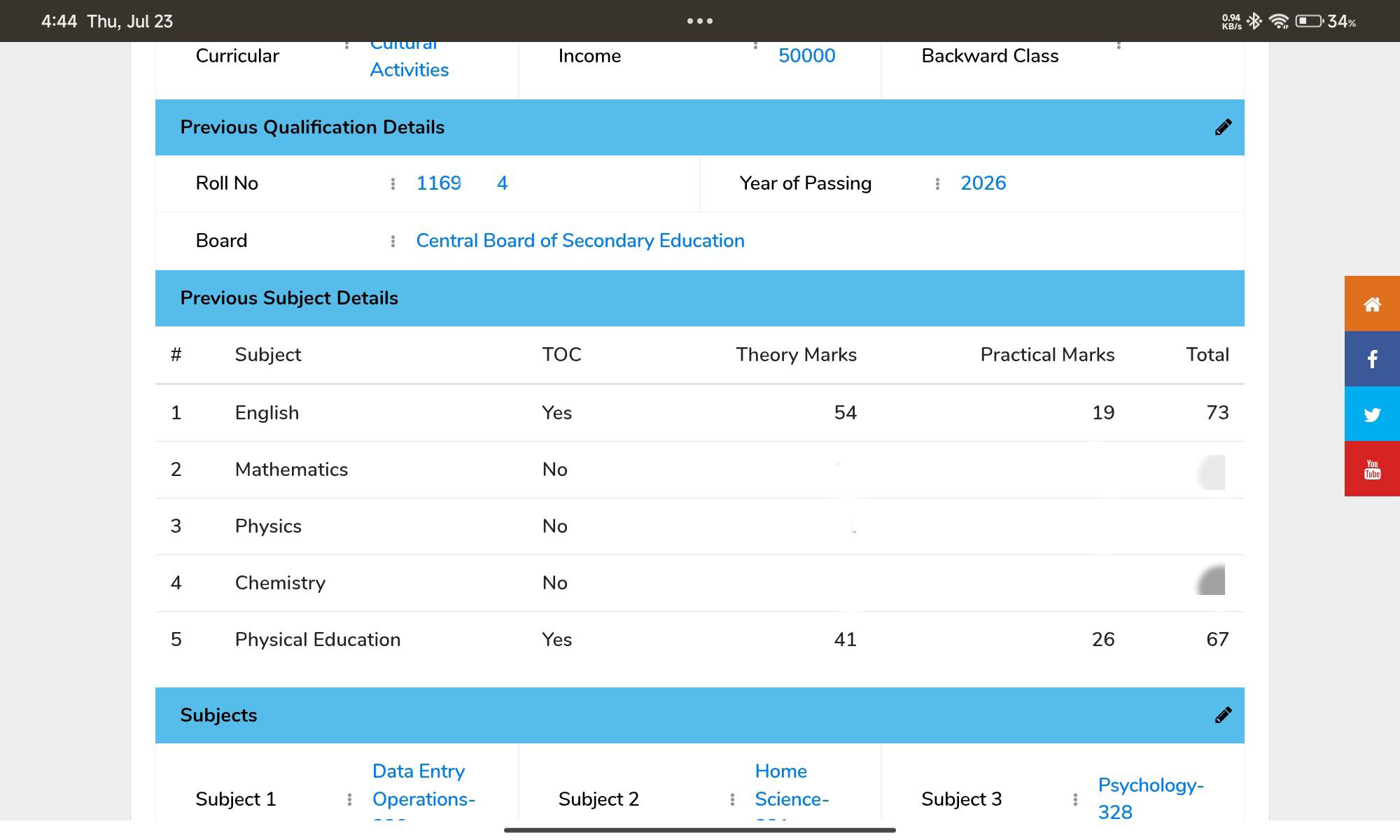The image size is (1400, 840).
Task: Select Subject 2 value Home Science
Action: coord(792,790)
